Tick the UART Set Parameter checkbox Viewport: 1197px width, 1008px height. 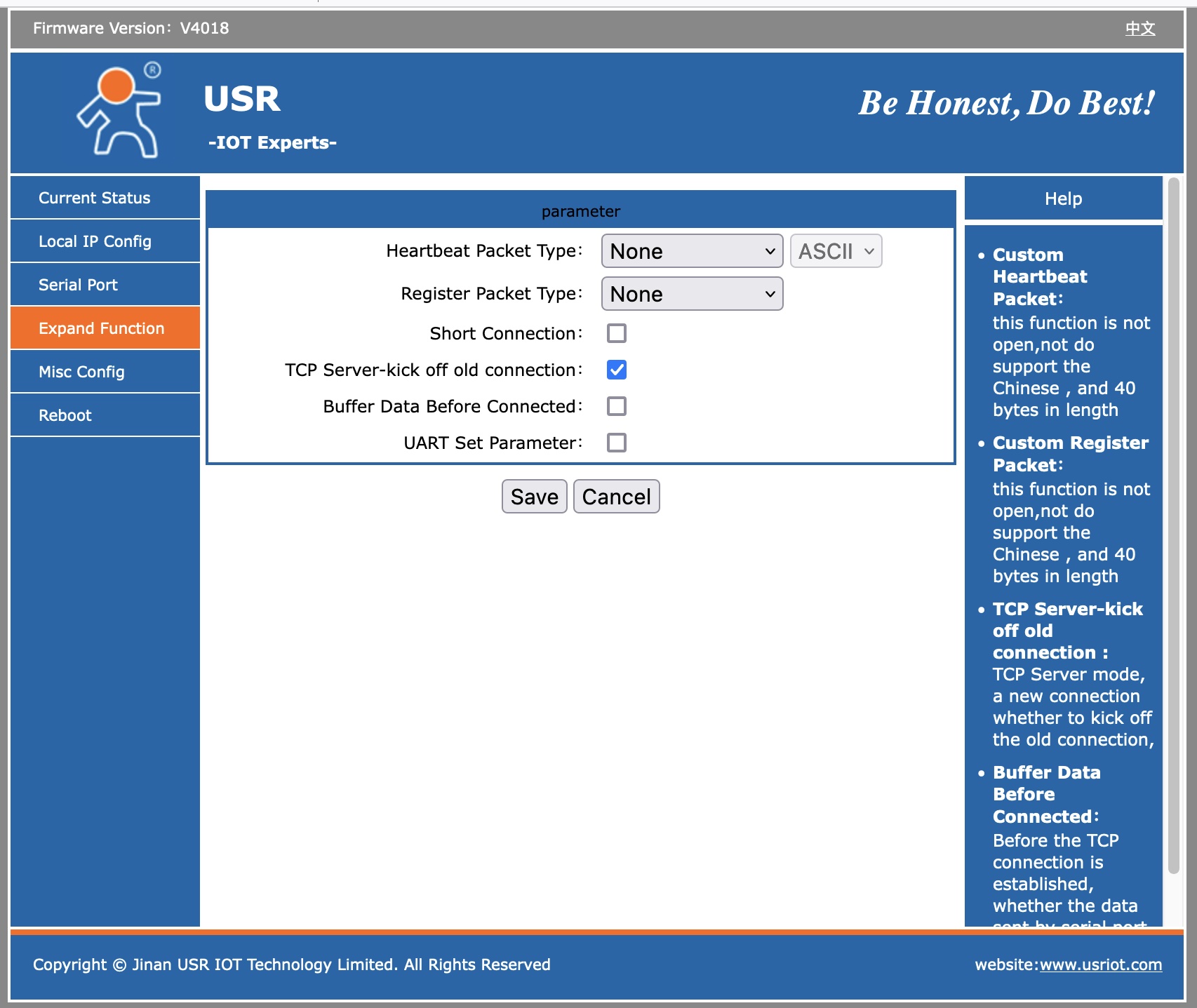tap(617, 443)
